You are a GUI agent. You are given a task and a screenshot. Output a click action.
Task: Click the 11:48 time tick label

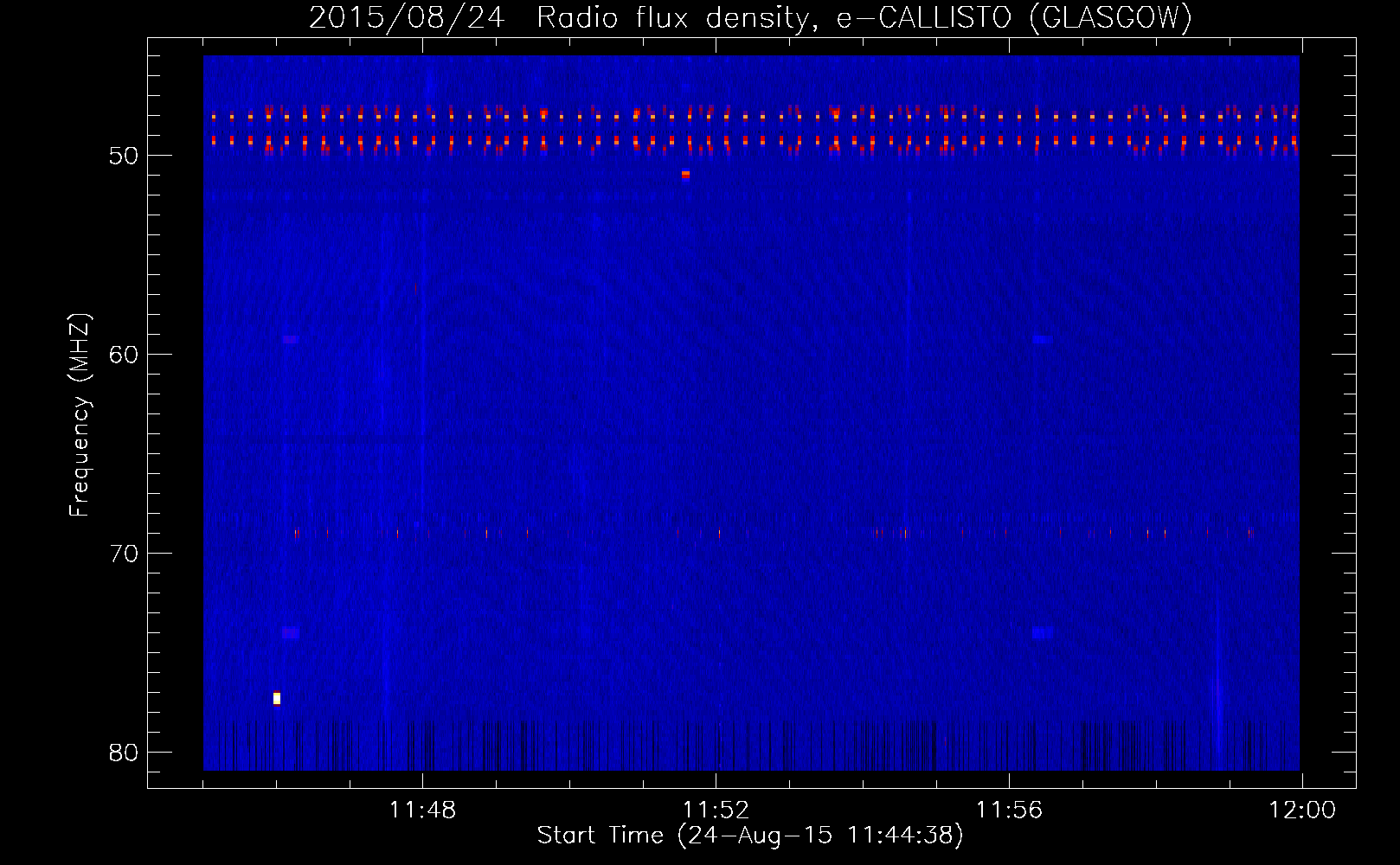[422, 811]
